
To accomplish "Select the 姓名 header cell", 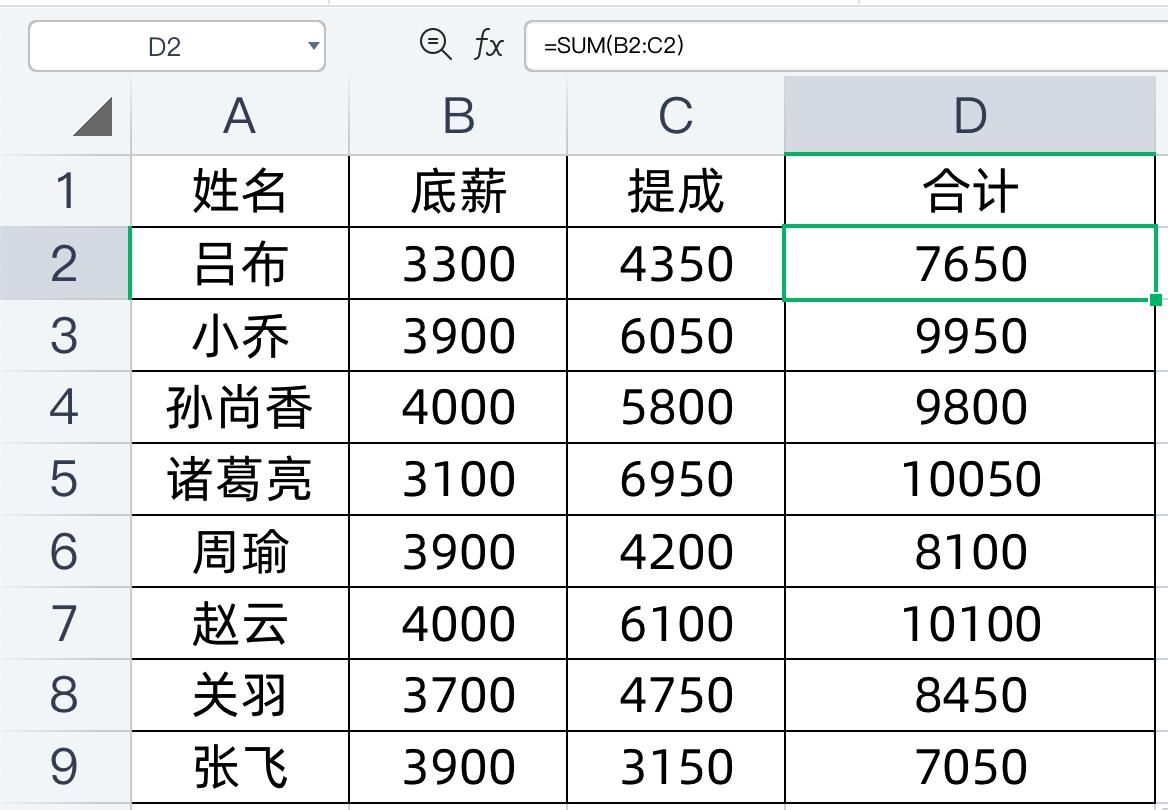I will (238, 190).
